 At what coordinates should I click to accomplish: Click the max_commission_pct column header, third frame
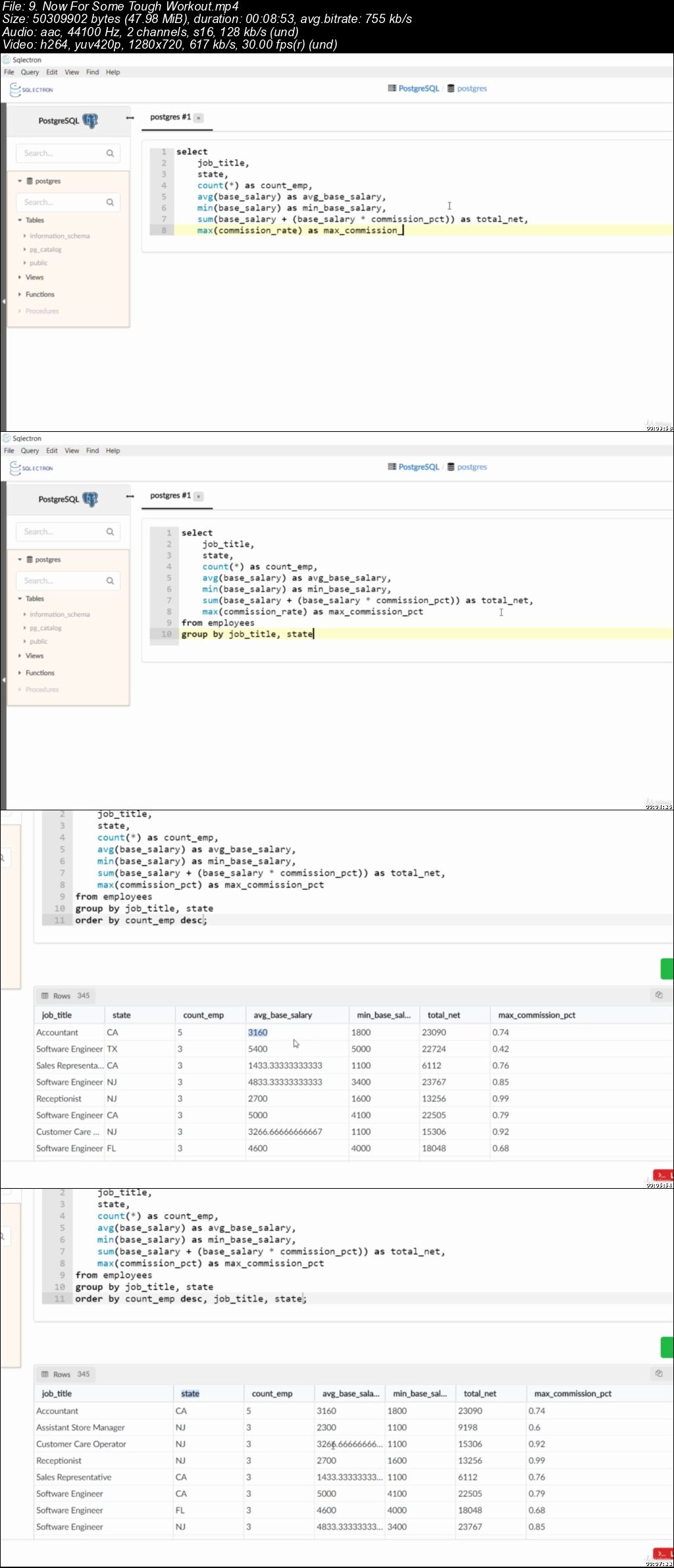(x=536, y=1015)
